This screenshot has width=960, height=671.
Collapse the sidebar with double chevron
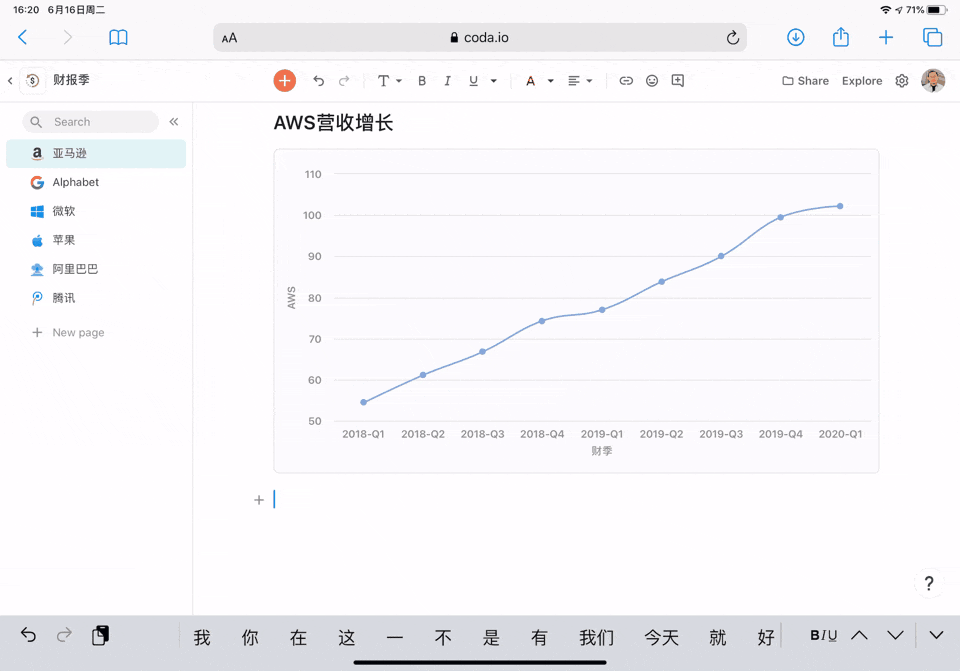[x=174, y=122]
